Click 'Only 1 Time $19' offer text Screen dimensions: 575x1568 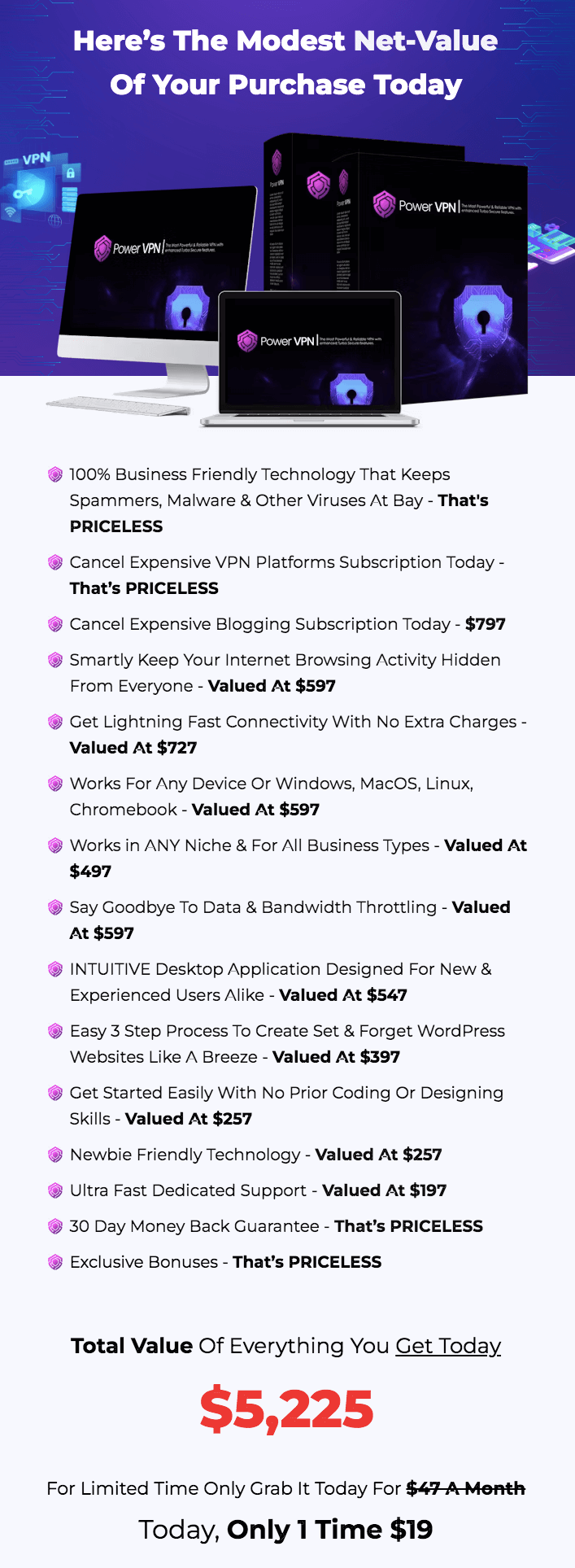pyautogui.click(x=329, y=1530)
